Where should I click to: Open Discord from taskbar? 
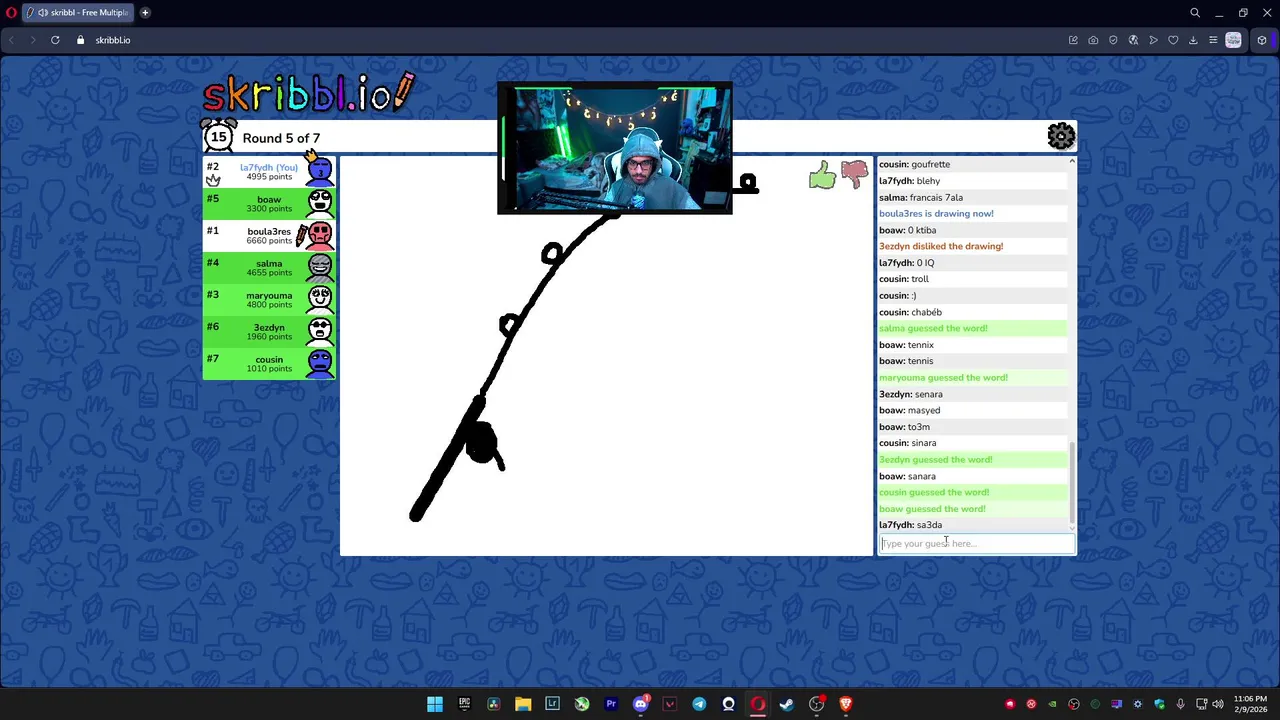pyautogui.click(x=641, y=704)
